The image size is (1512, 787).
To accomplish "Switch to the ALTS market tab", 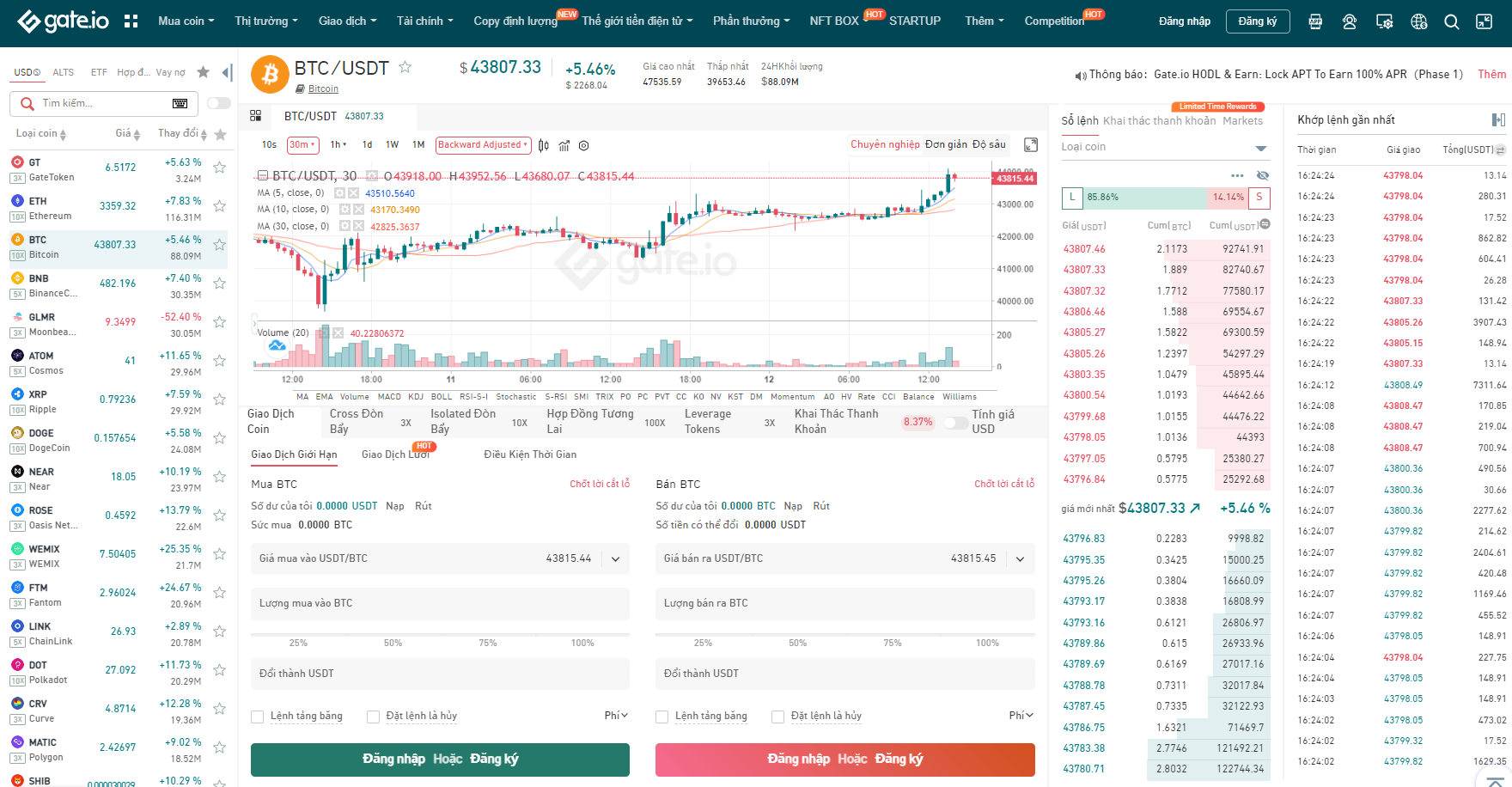I will click(64, 72).
